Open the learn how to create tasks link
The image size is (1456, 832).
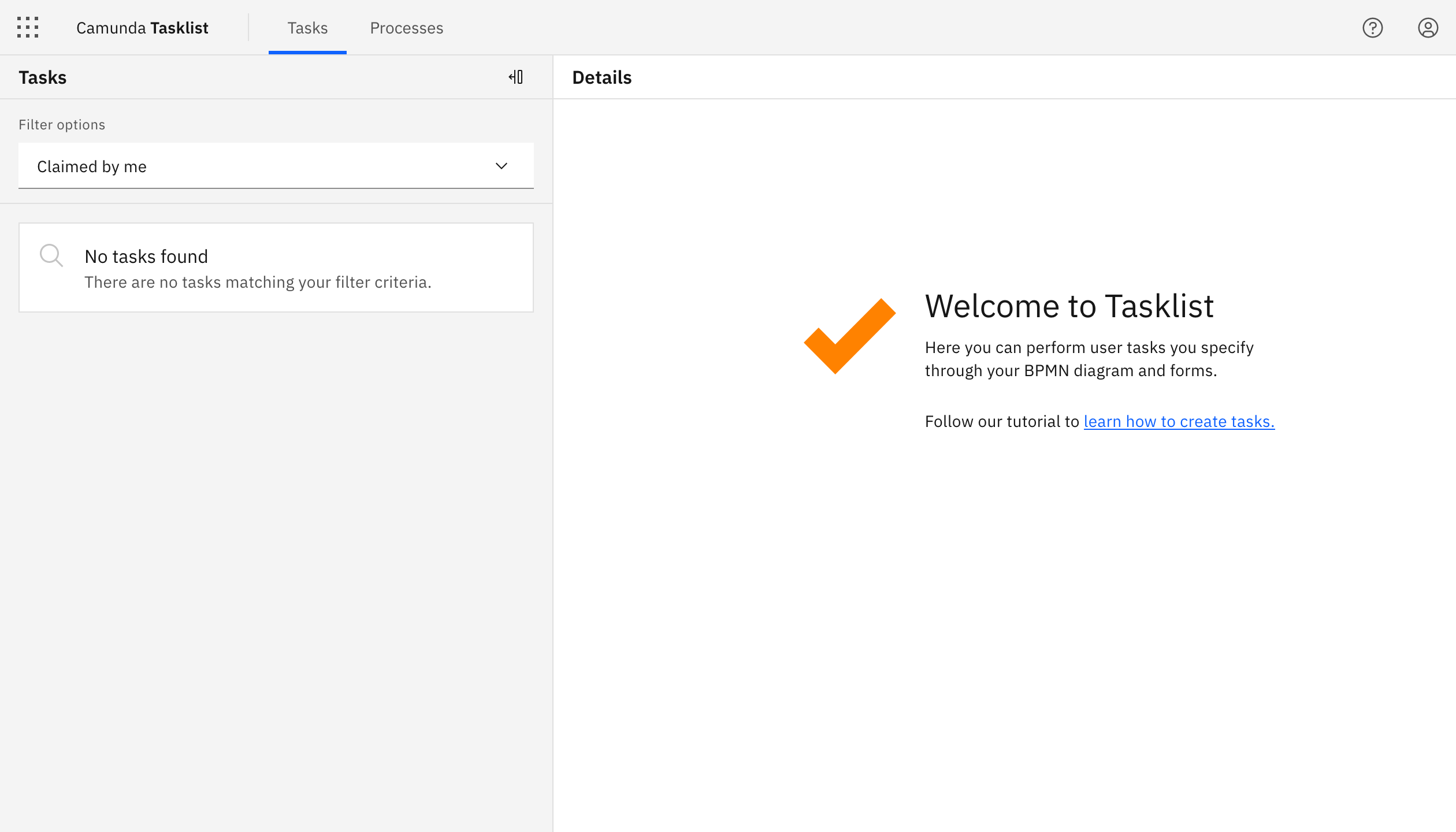(1179, 421)
